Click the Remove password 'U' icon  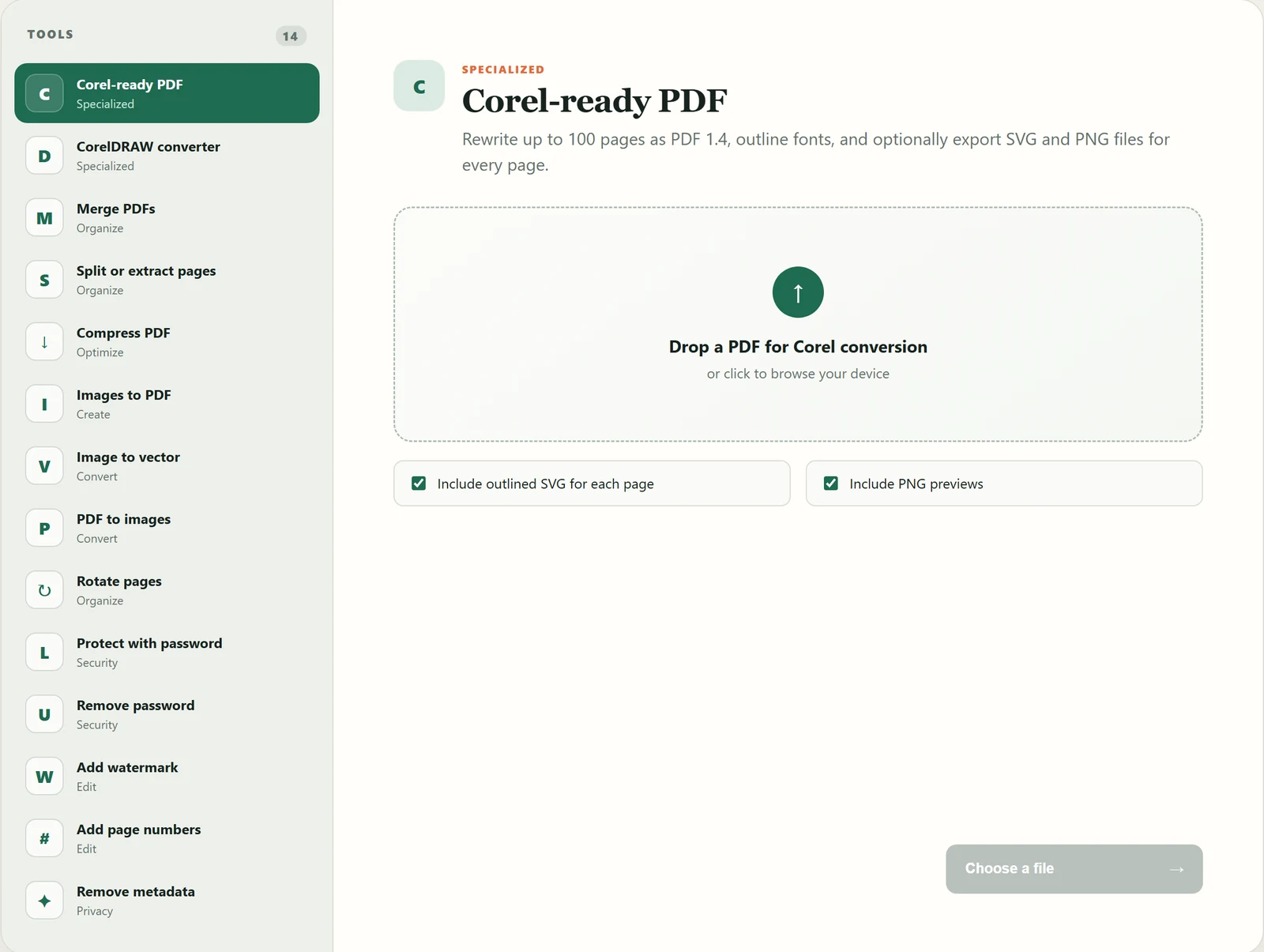point(44,714)
